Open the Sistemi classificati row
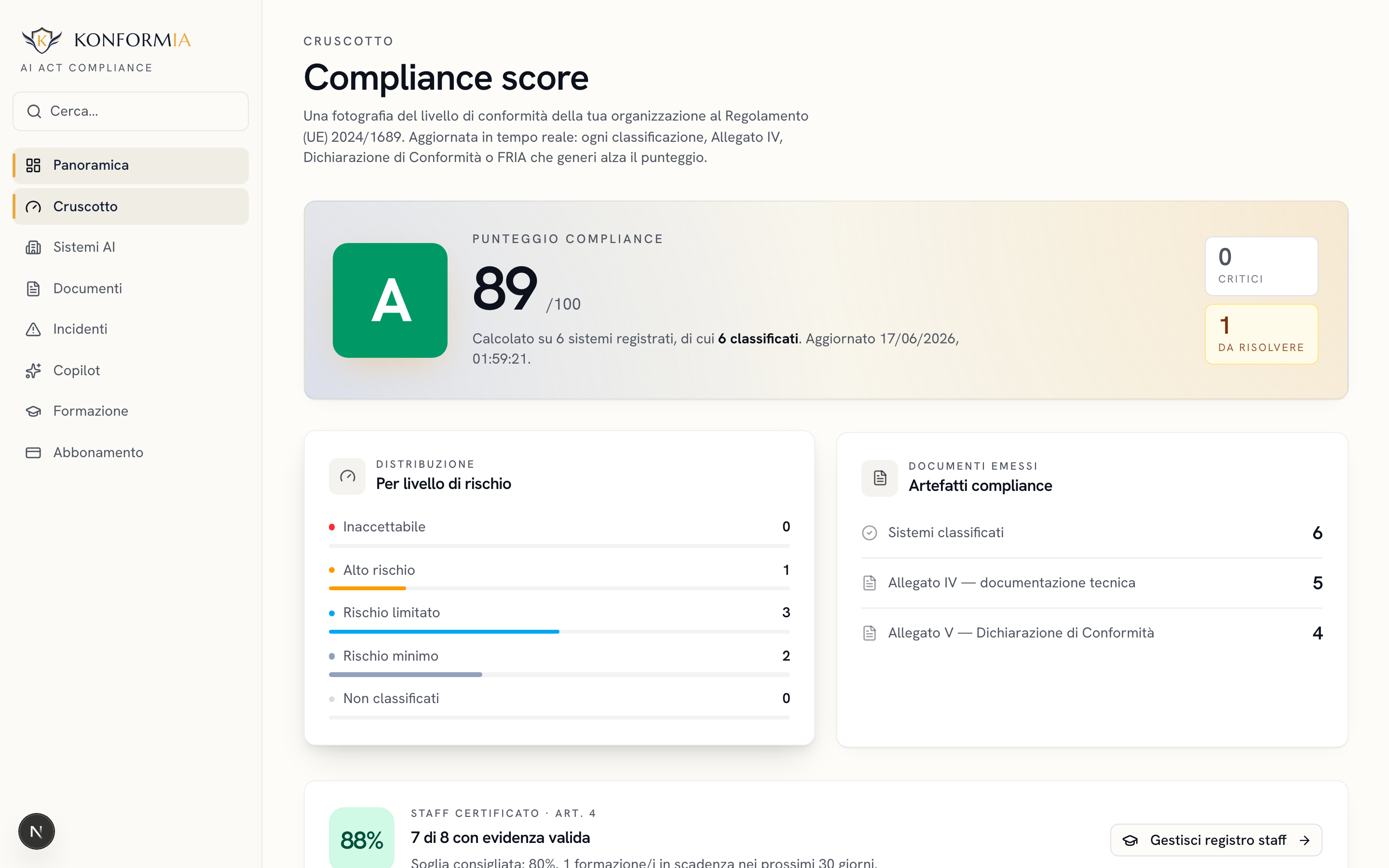Image resolution: width=1389 pixels, height=868 pixels. [x=1092, y=533]
